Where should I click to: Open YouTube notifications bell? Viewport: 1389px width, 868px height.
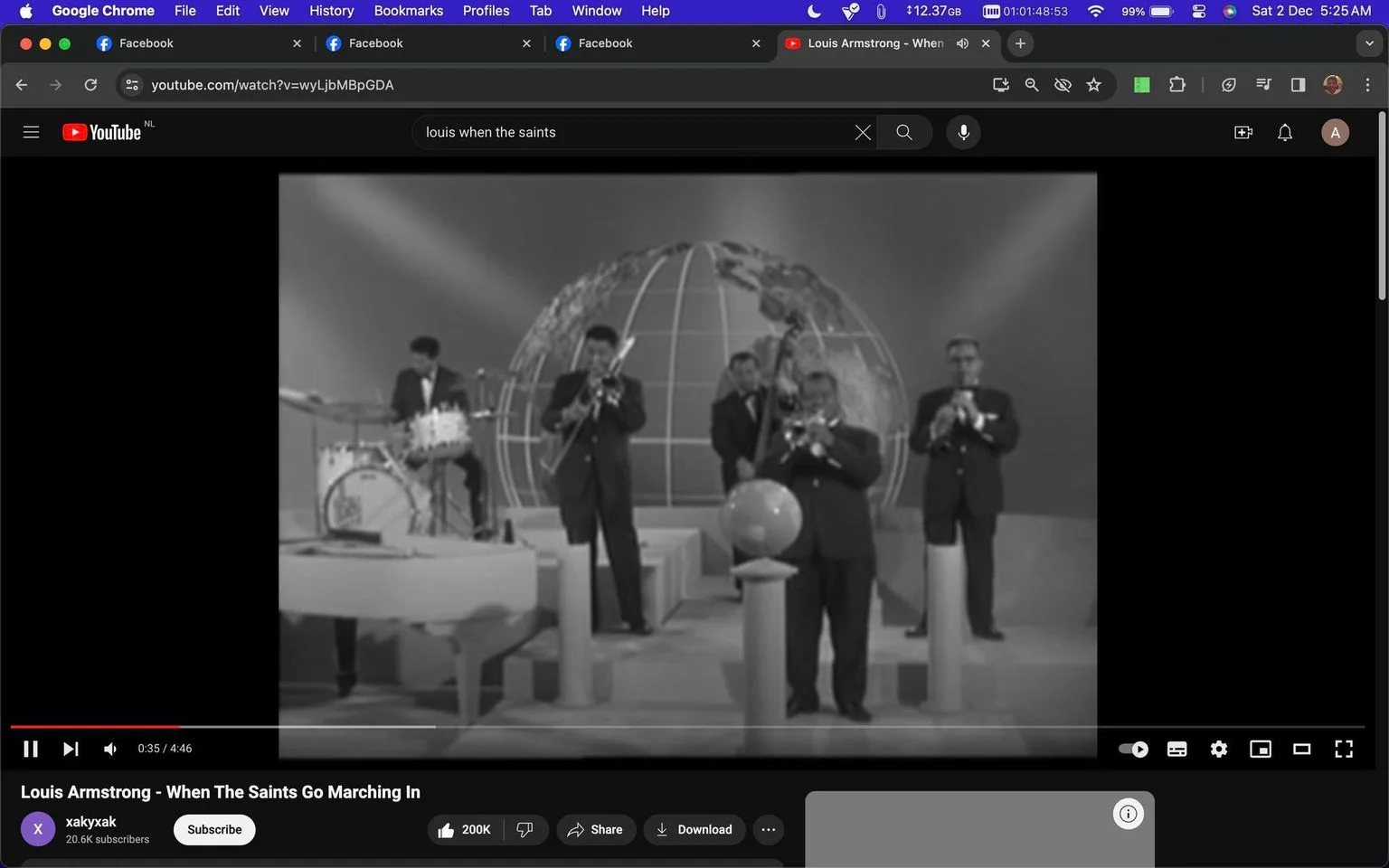(x=1285, y=132)
